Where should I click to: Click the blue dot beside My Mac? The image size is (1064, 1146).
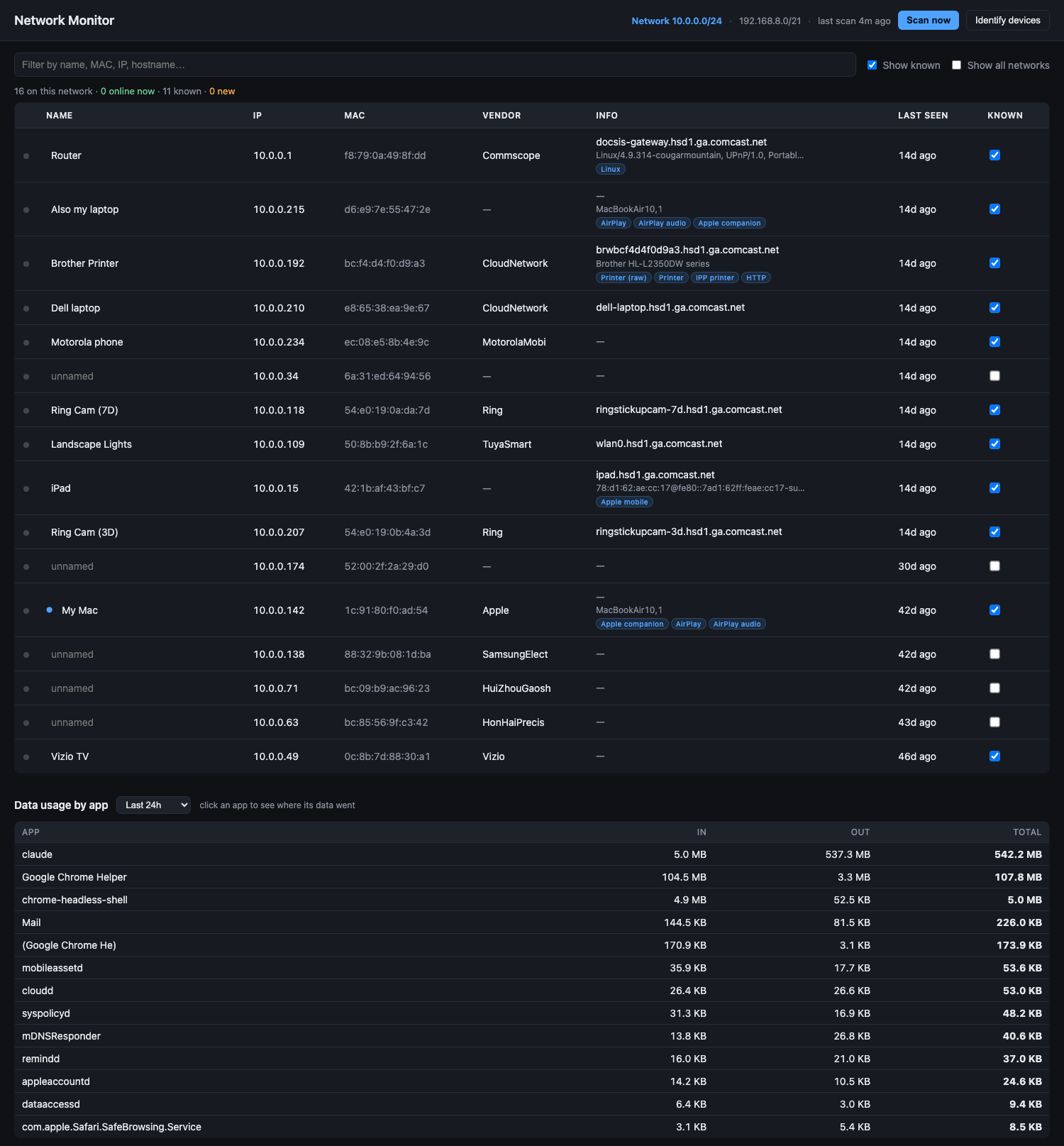(x=49, y=610)
